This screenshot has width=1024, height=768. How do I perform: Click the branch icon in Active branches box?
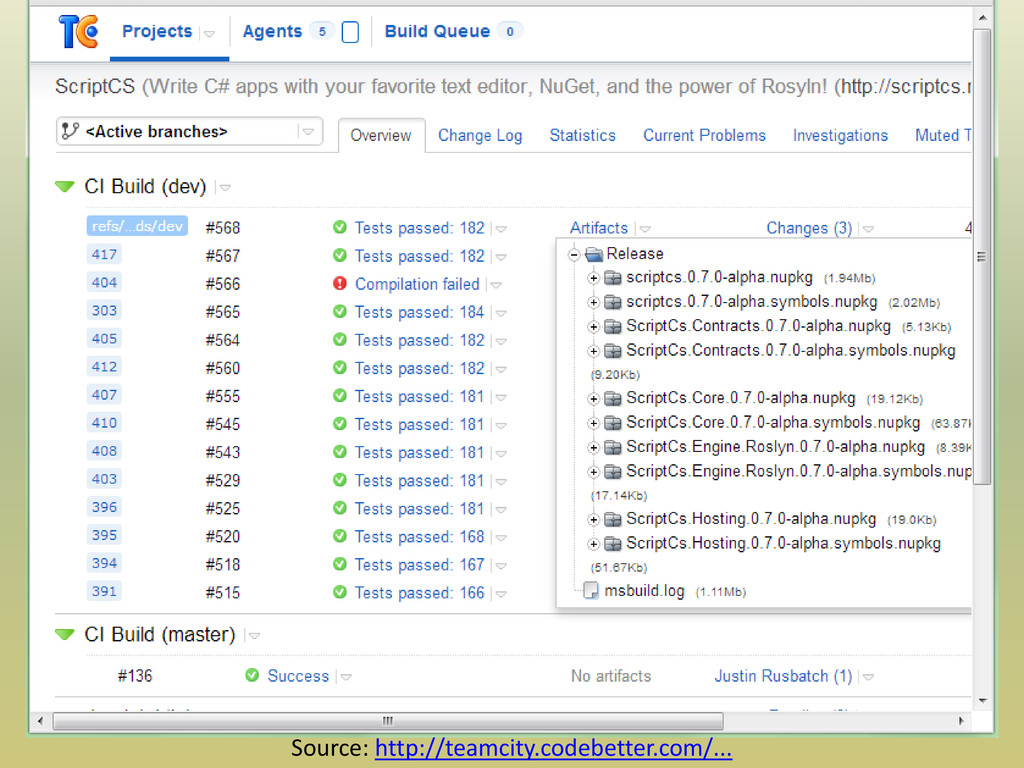70,131
